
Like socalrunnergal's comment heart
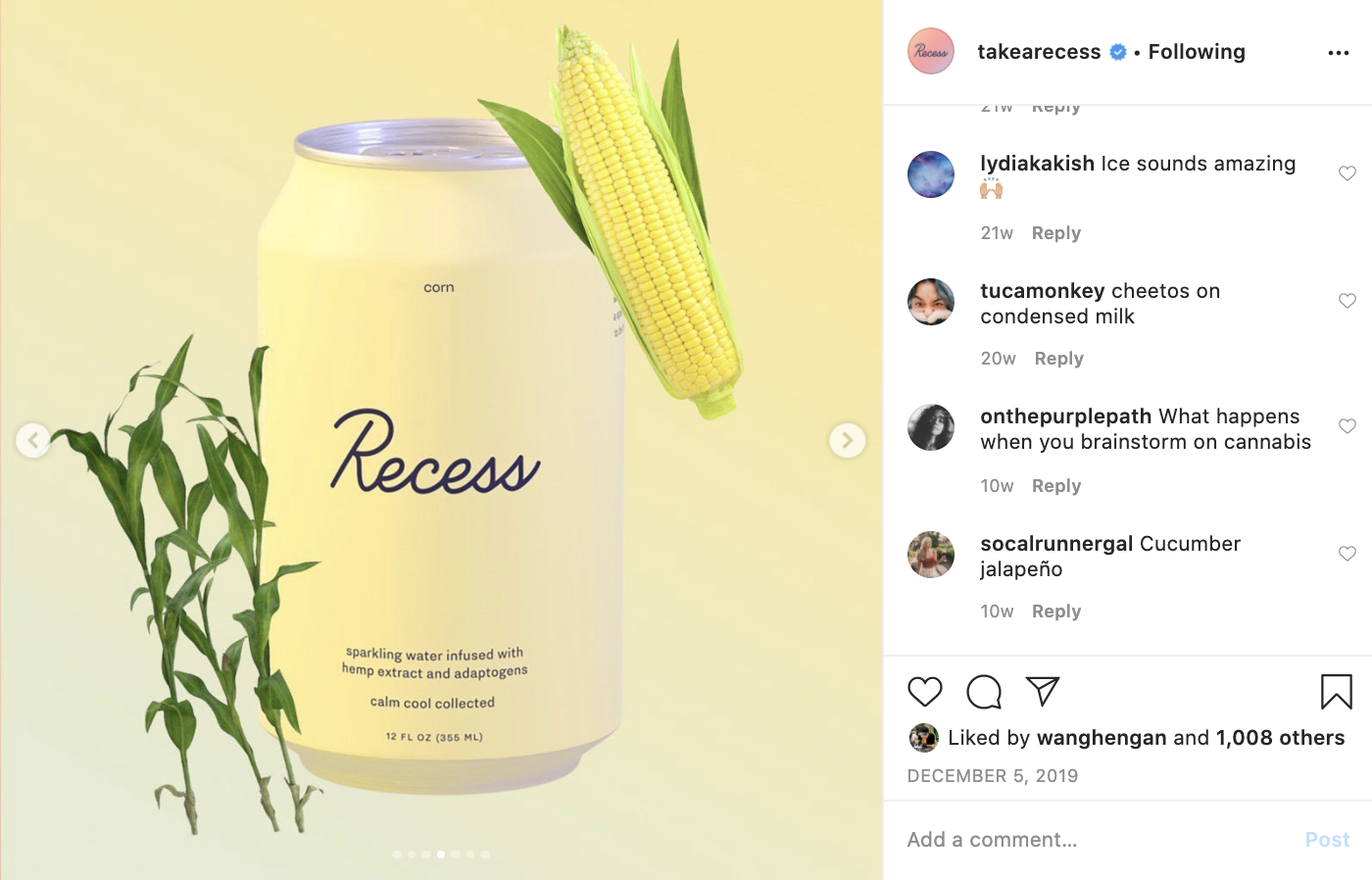[x=1347, y=554]
